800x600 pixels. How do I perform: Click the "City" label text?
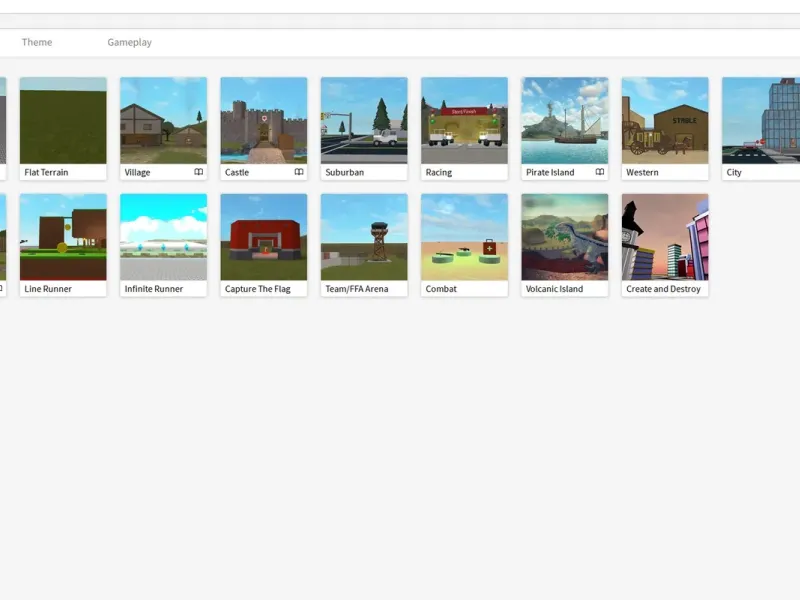tap(734, 172)
